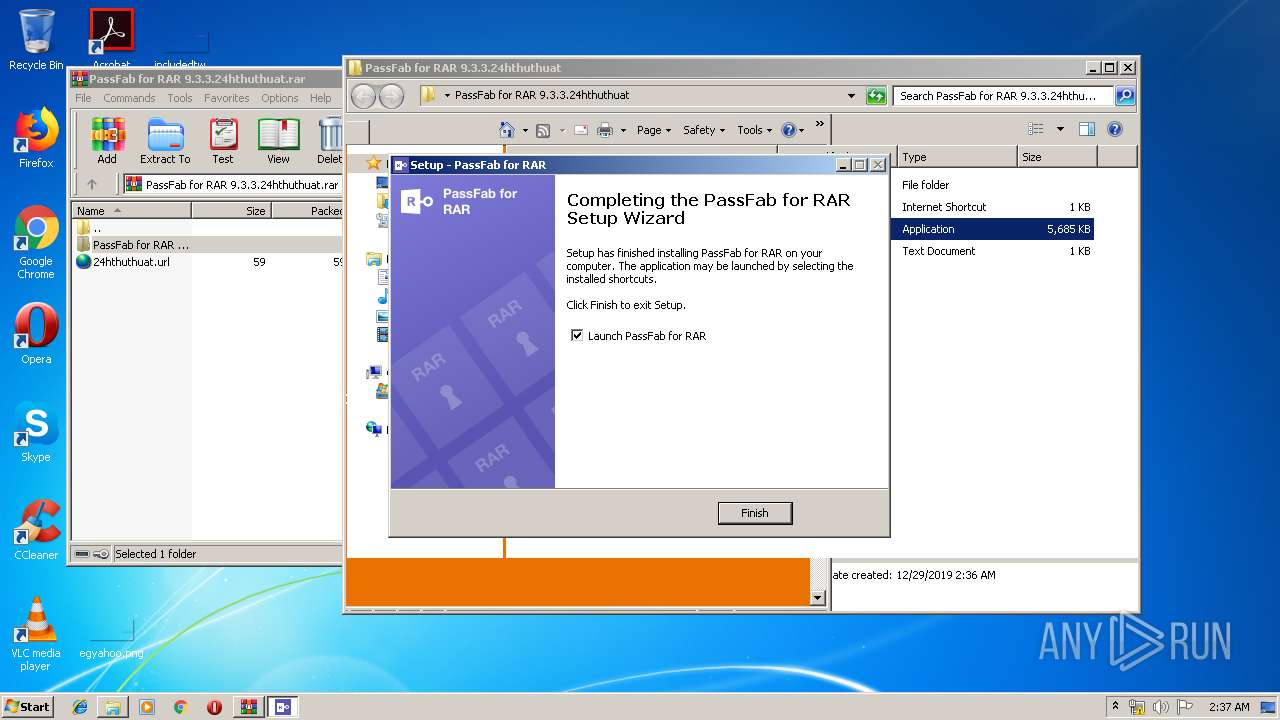Click View icon in WinRAR toolbar
This screenshot has height=720, width=1280.
(x=278, y=141)
